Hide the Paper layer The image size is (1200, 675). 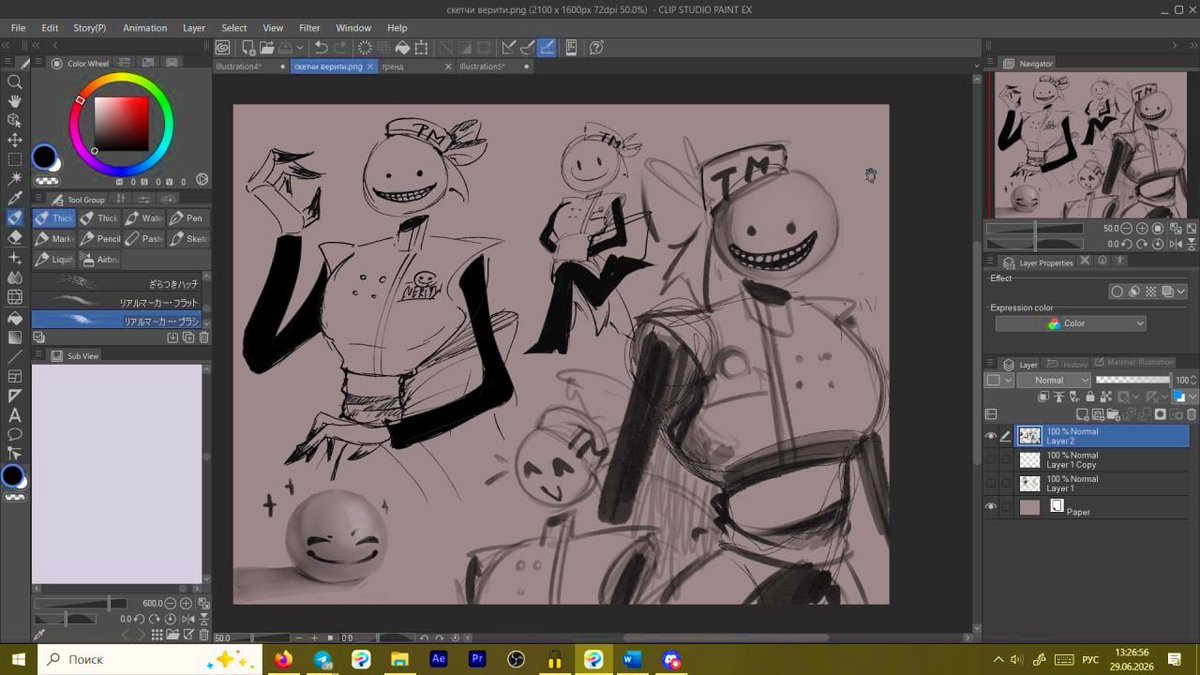[x=991, y=507]
